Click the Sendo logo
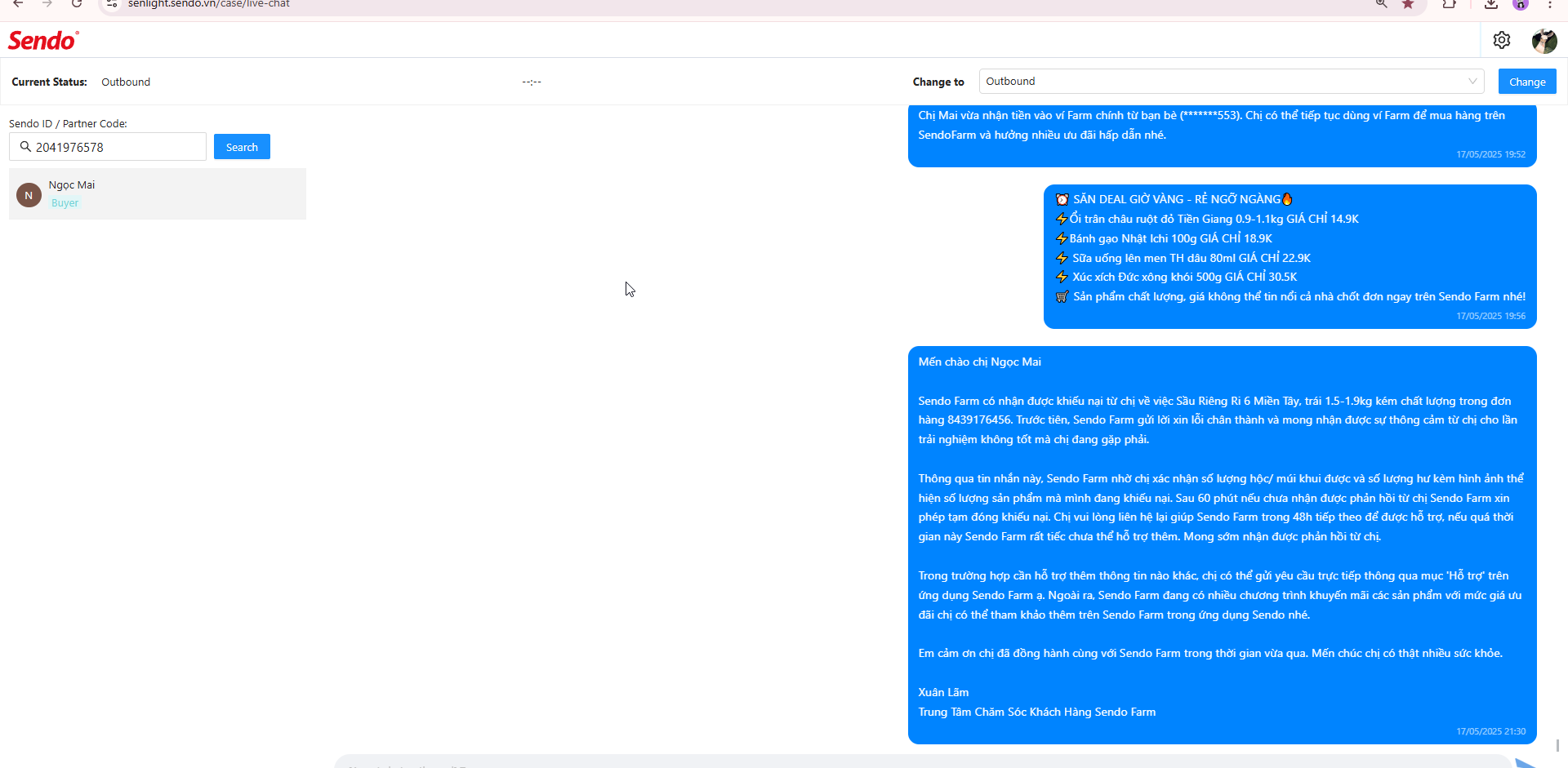1568x768 pixels. [x=43, y=40]
